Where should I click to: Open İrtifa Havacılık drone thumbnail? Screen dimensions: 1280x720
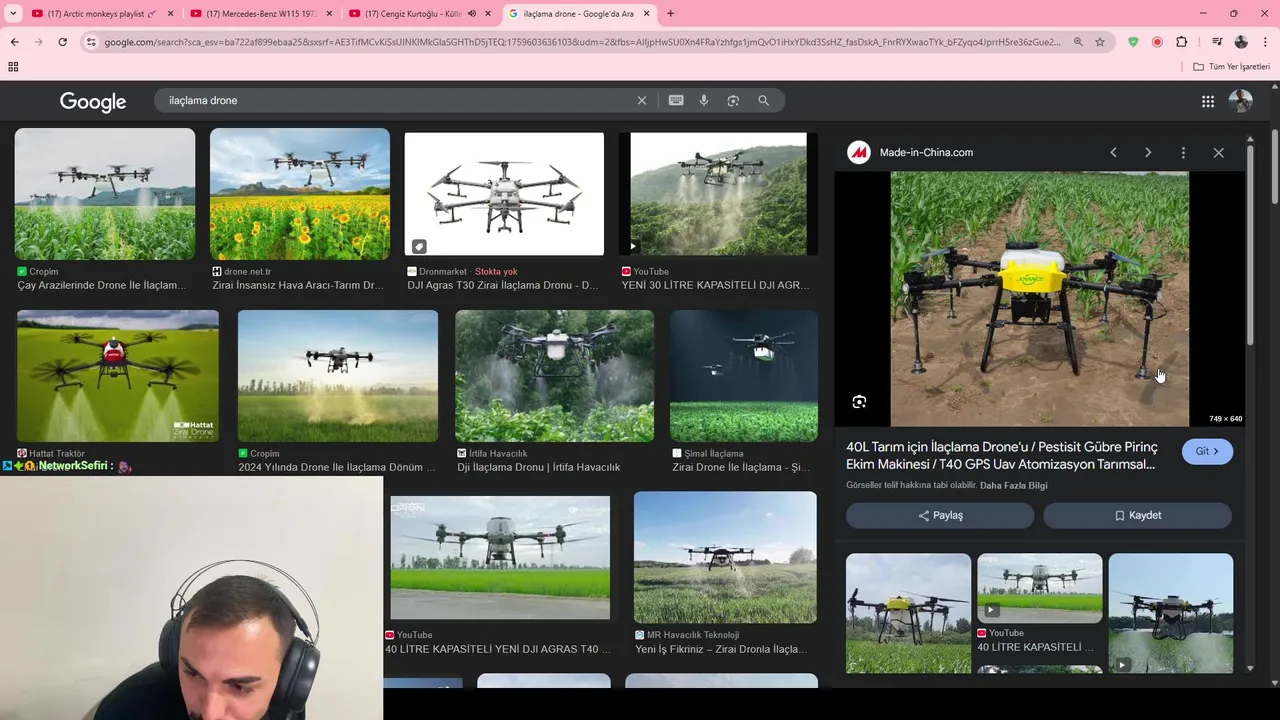pos(555,376)
